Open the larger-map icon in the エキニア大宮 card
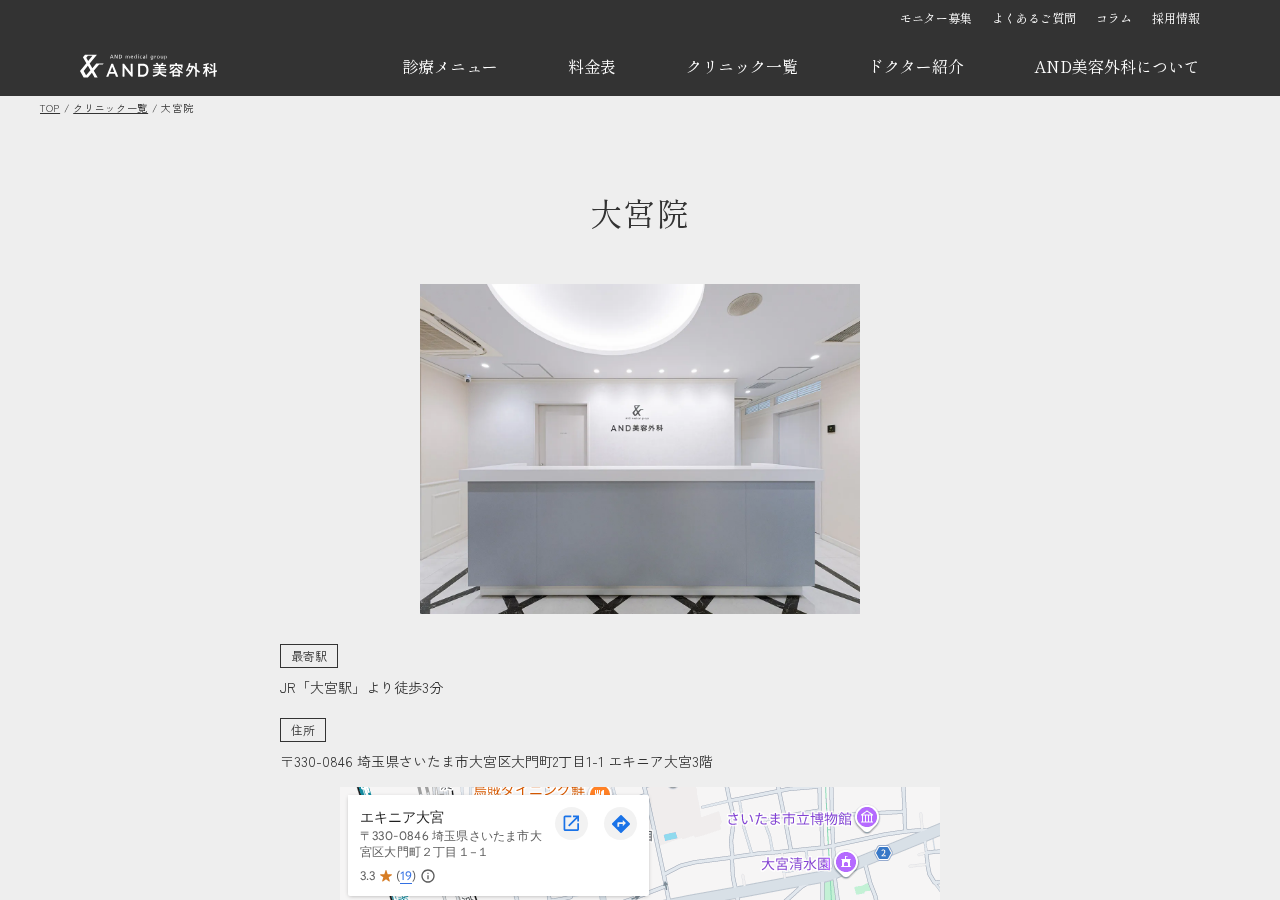 [571, 823]
